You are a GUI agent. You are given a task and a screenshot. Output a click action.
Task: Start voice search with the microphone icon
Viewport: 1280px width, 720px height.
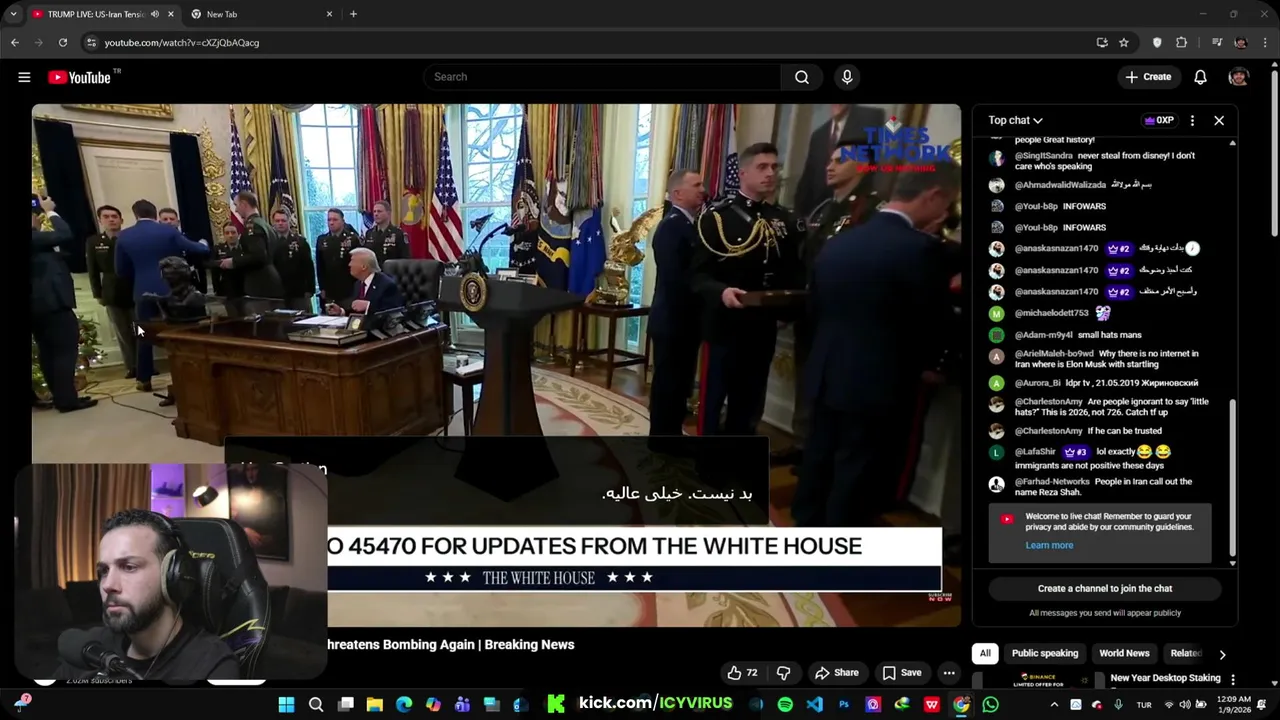point(847,77)
